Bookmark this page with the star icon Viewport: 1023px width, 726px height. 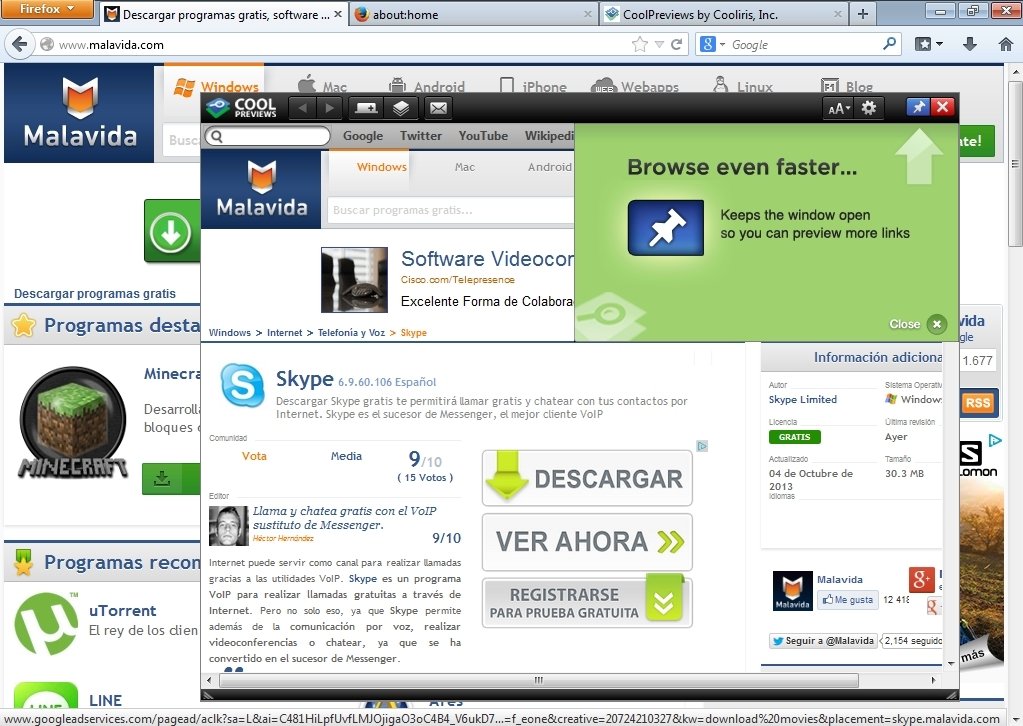pyautogui.click(x=640, y=44)
